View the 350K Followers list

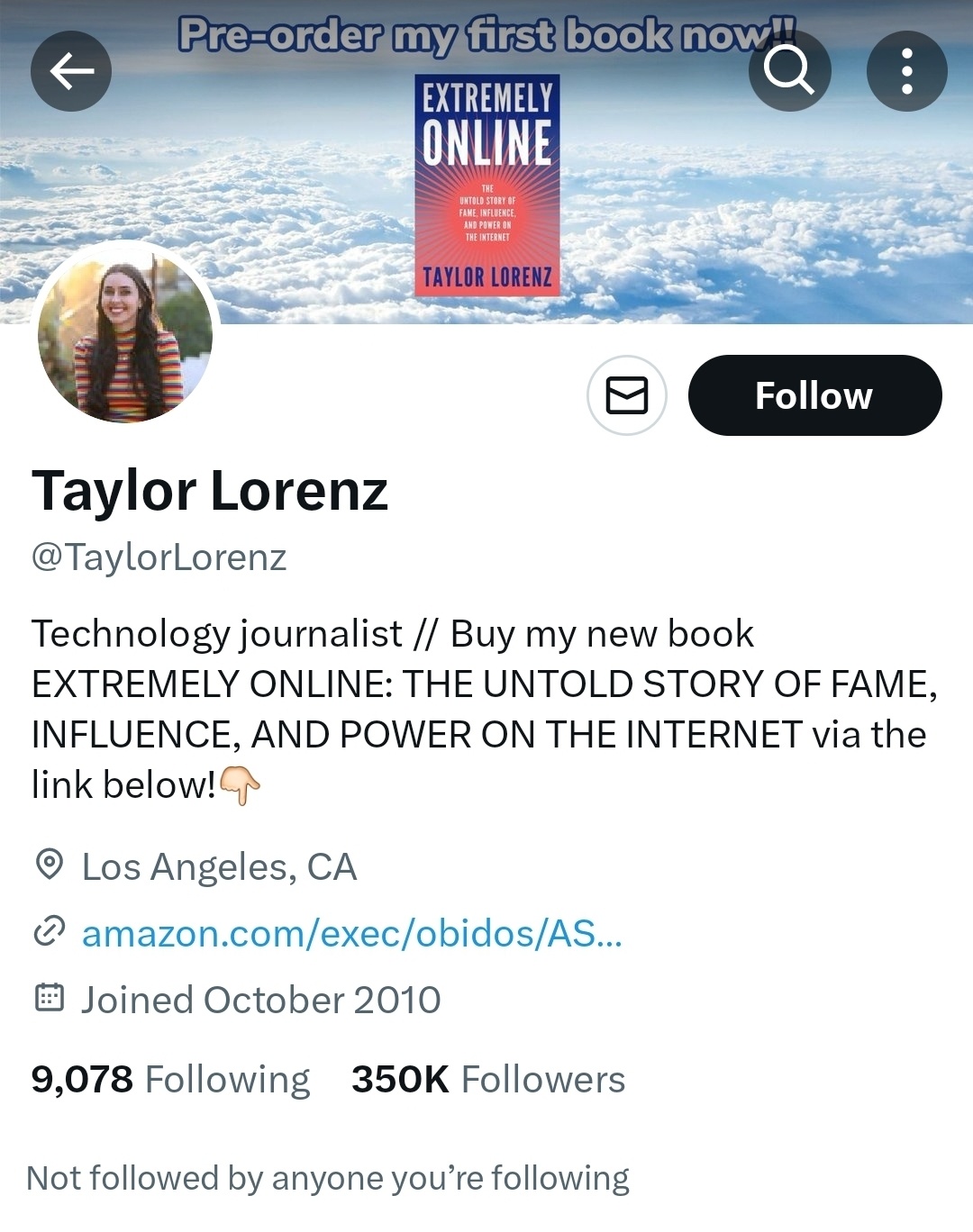point(488,1079)
